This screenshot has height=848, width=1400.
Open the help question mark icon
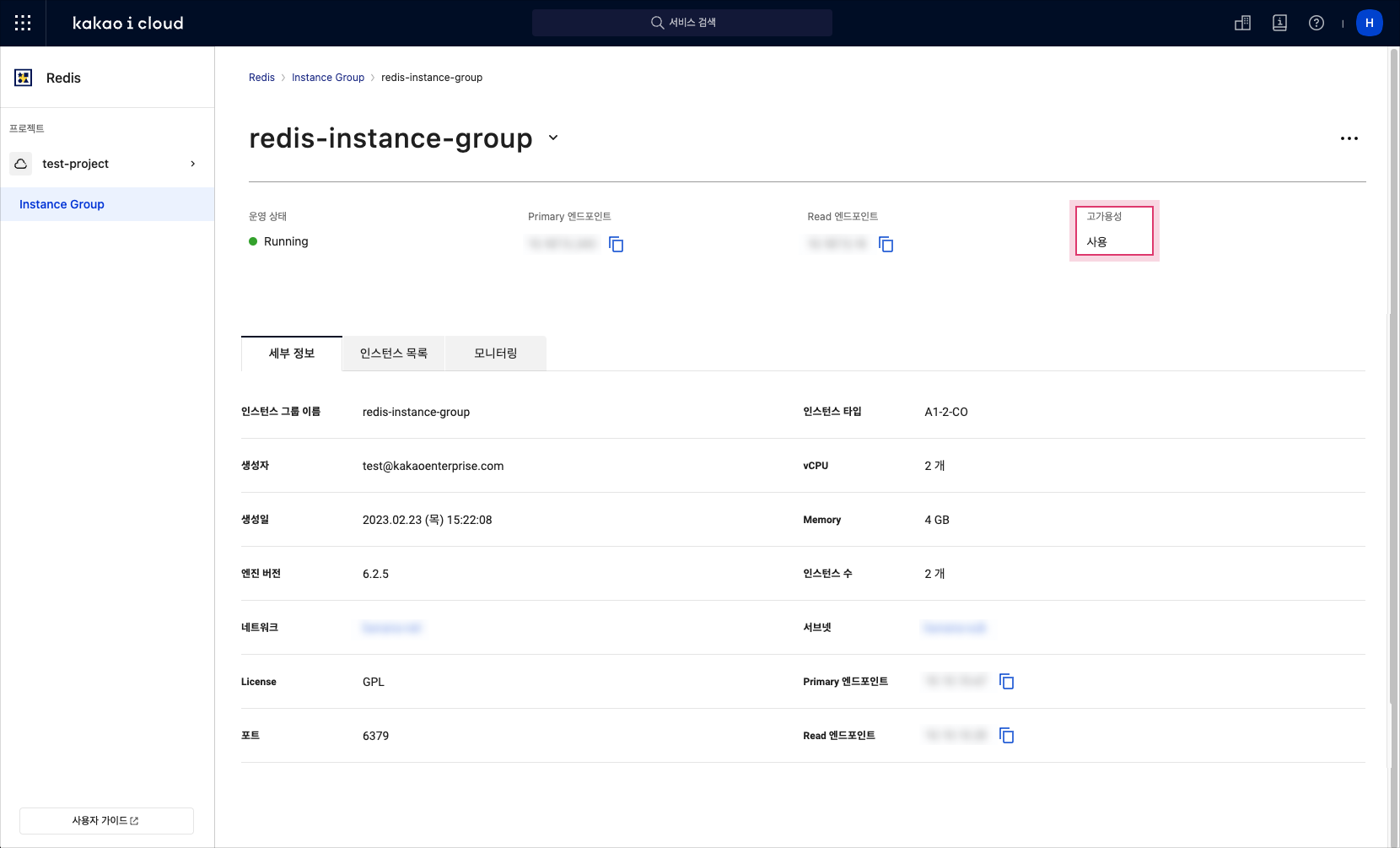[x=1317, y=23]
